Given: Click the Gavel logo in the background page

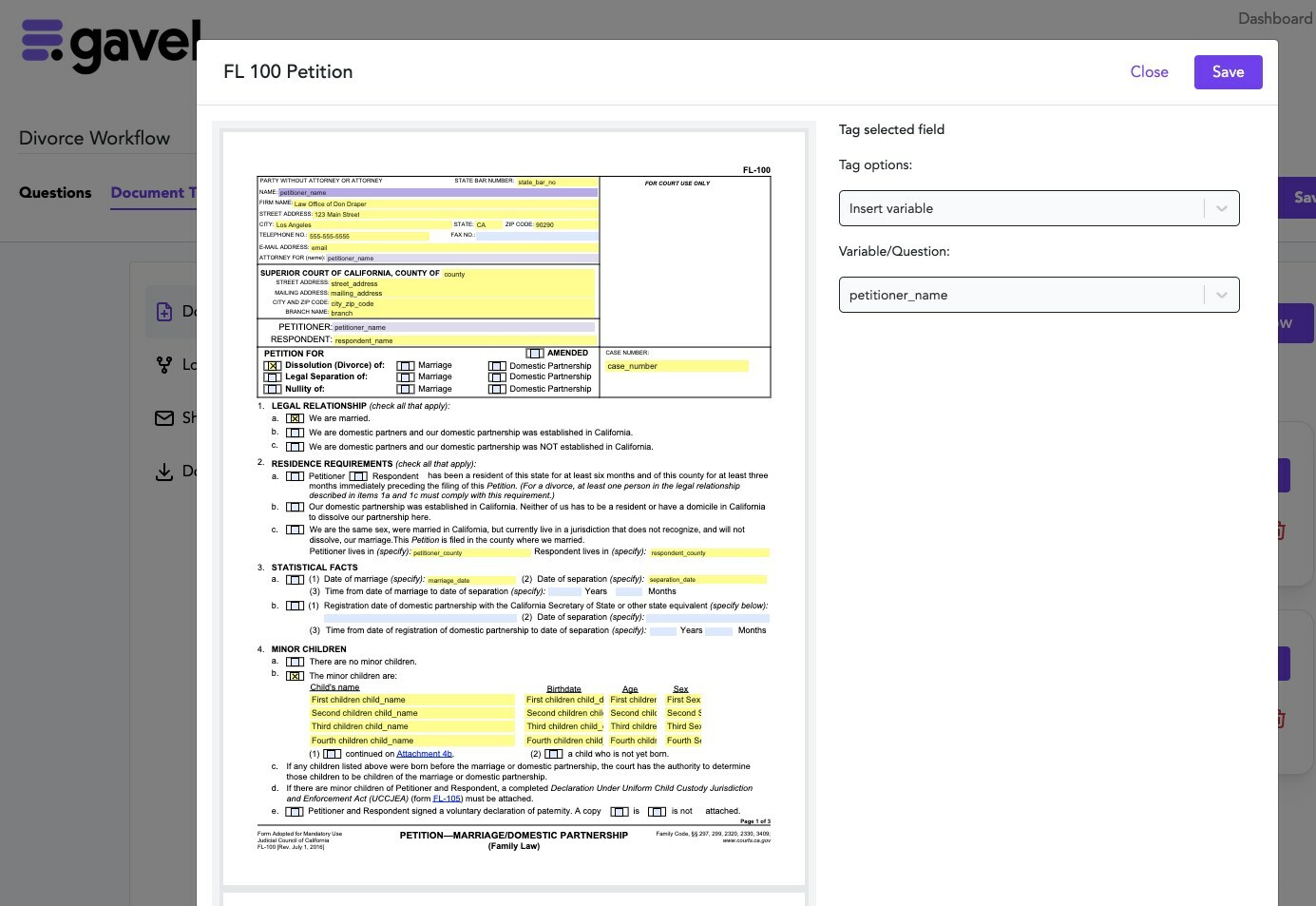Looking at the screenshot, I should click(110, 46).
